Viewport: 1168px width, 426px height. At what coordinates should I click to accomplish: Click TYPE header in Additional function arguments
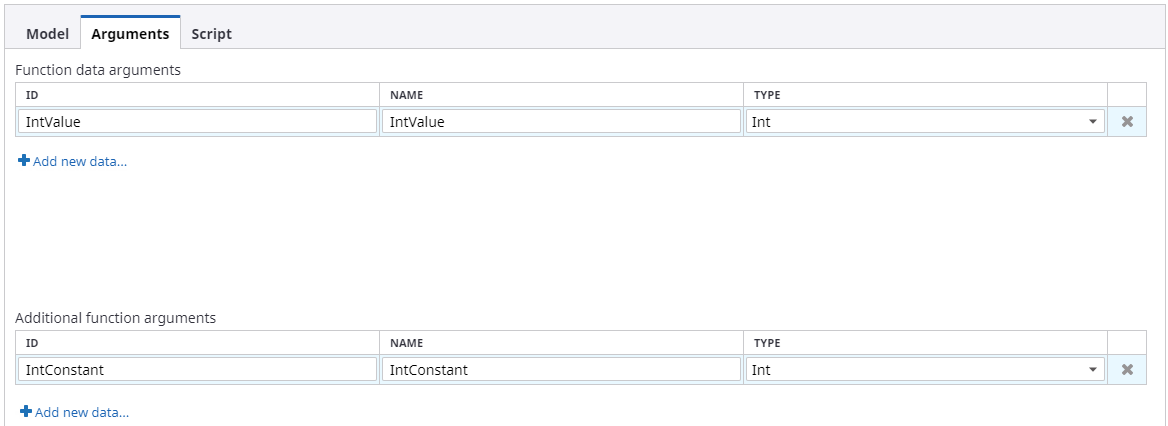tap(767, 343)
